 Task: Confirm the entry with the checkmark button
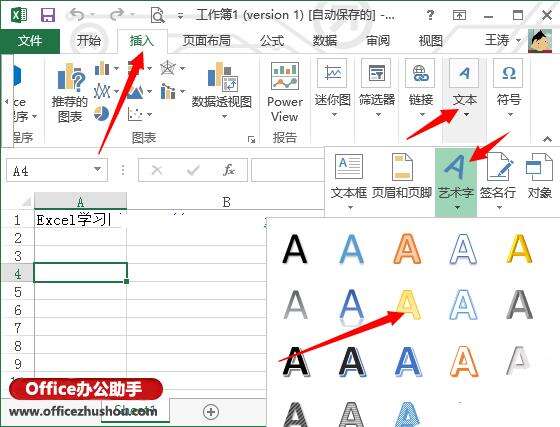pyautogui.click(x=193, y=170)
